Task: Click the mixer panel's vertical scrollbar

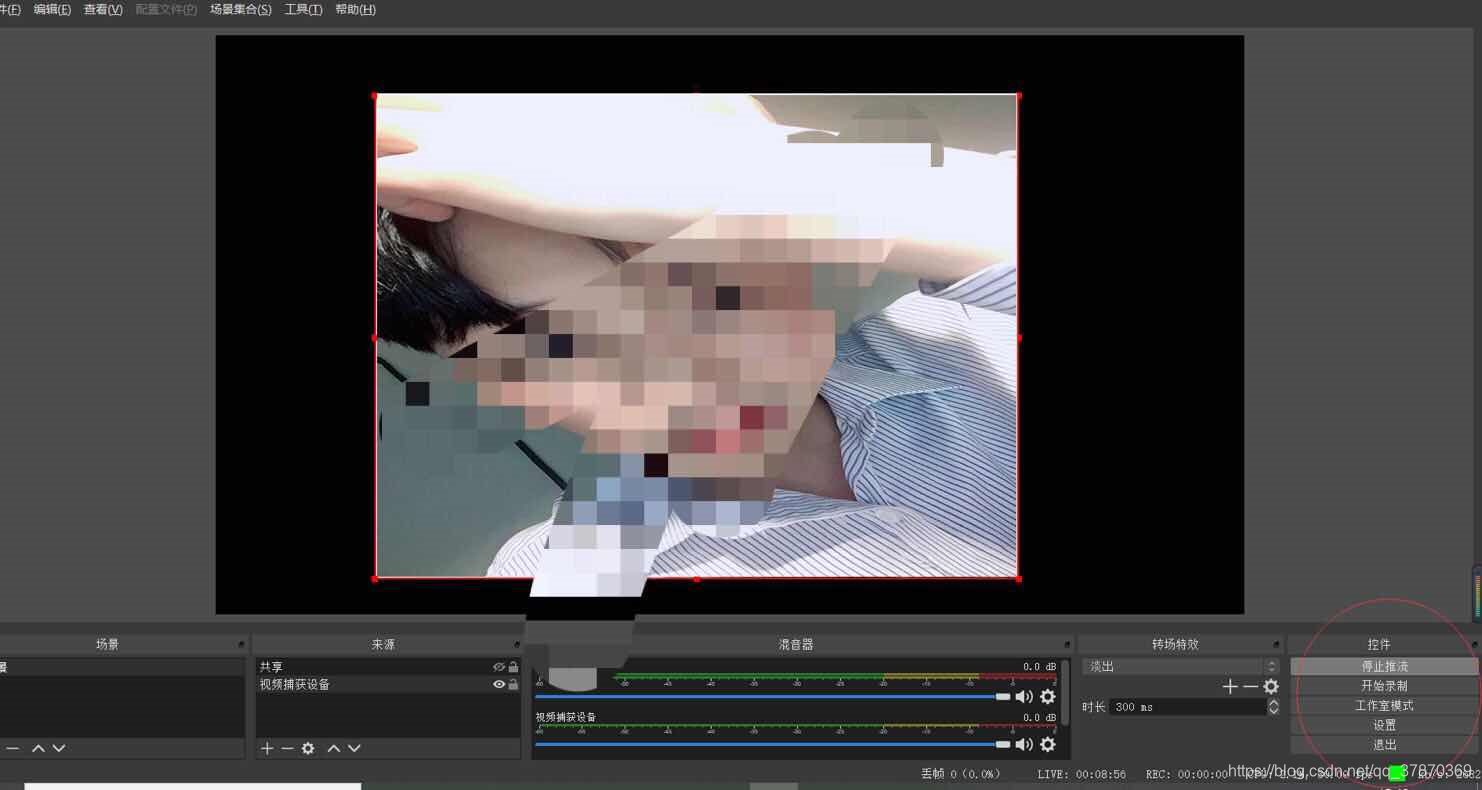Action: coord(1065,692)
